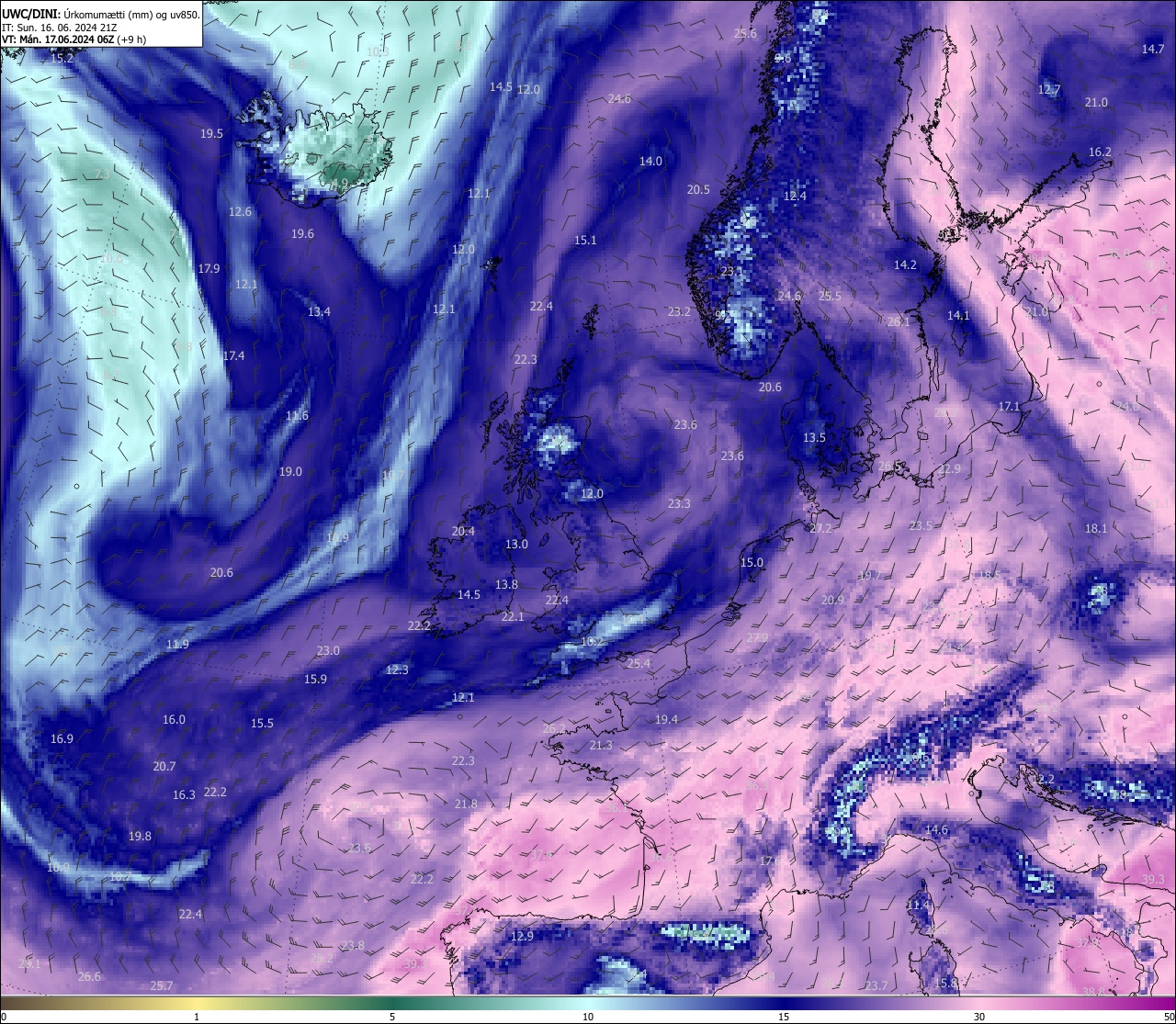Viewport: 1176px width, 1024px height.
Task: Click the UWC/DINI Úrkomumætti title text
Action: coord(100,14)
